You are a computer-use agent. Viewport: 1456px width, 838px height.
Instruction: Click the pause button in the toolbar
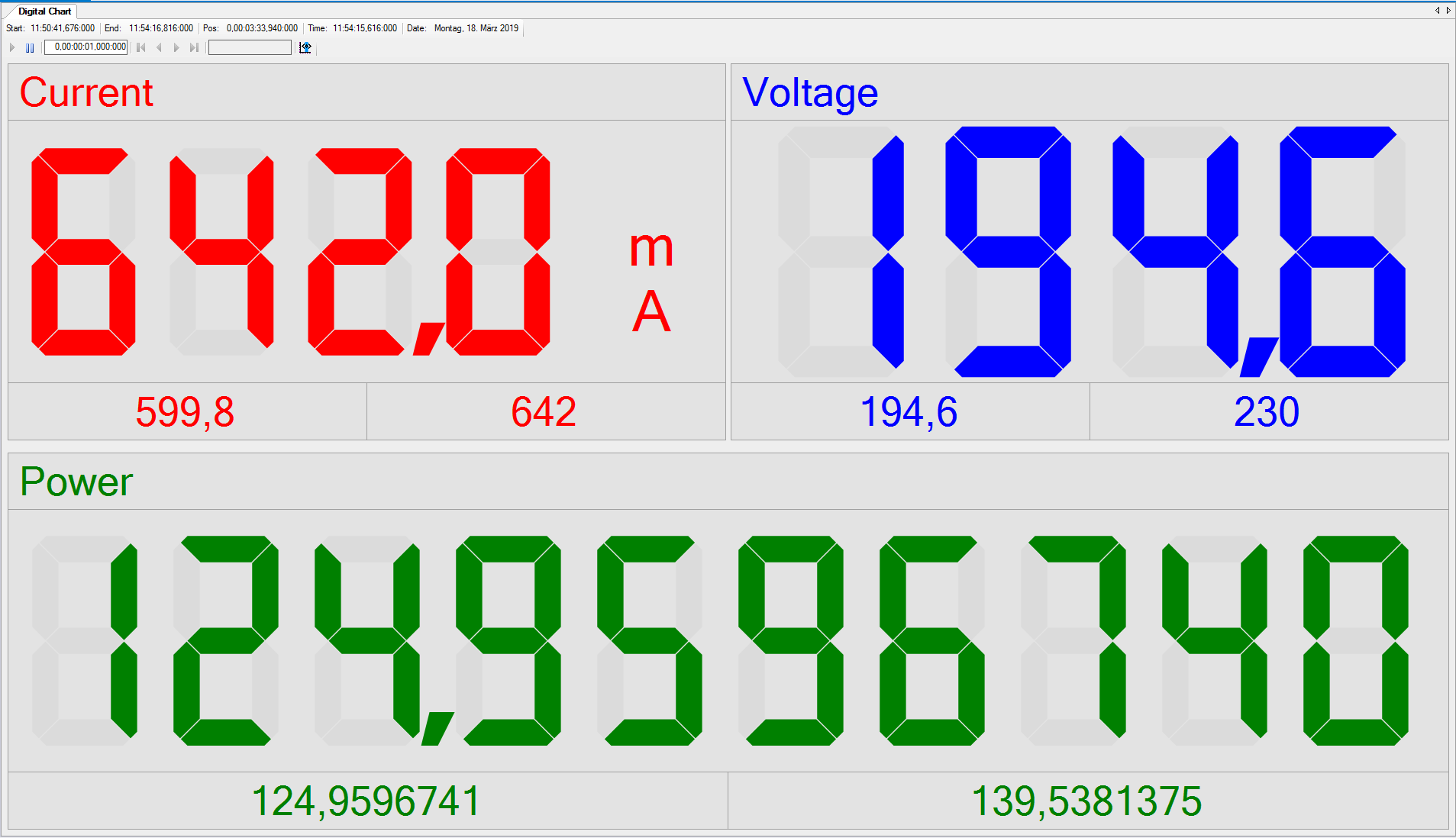coord(30,47)
